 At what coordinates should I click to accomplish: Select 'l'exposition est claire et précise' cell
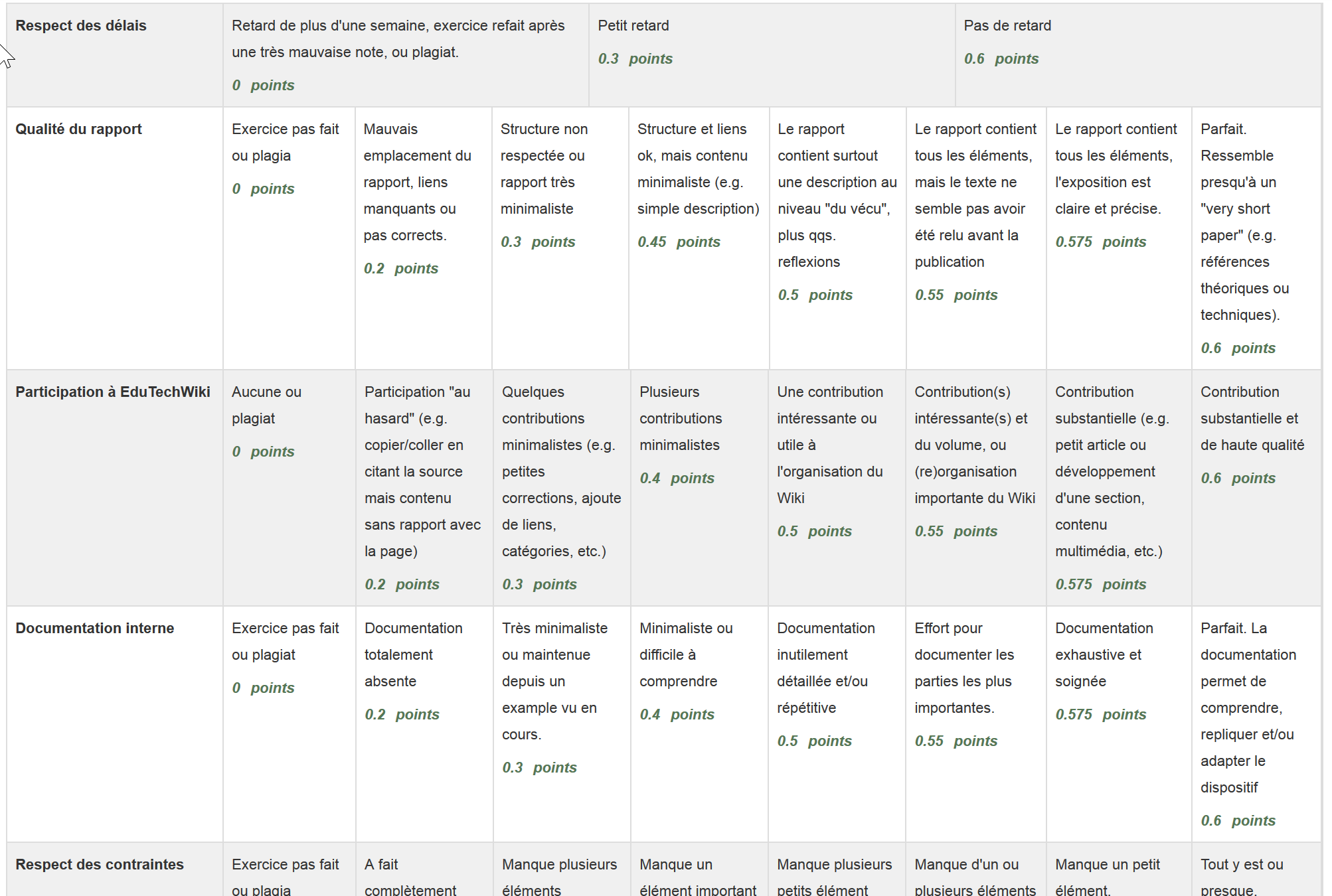(x=1119, y=238)
